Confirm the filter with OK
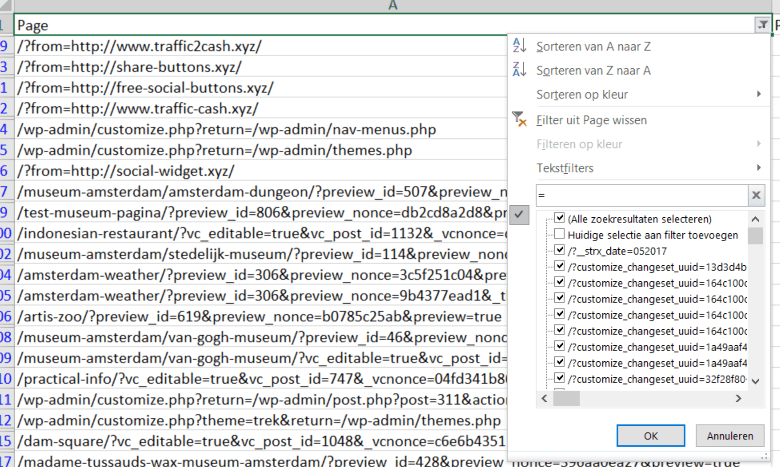Screen dimensions: 780x467 pyautogui.click(x=650, y=437)
